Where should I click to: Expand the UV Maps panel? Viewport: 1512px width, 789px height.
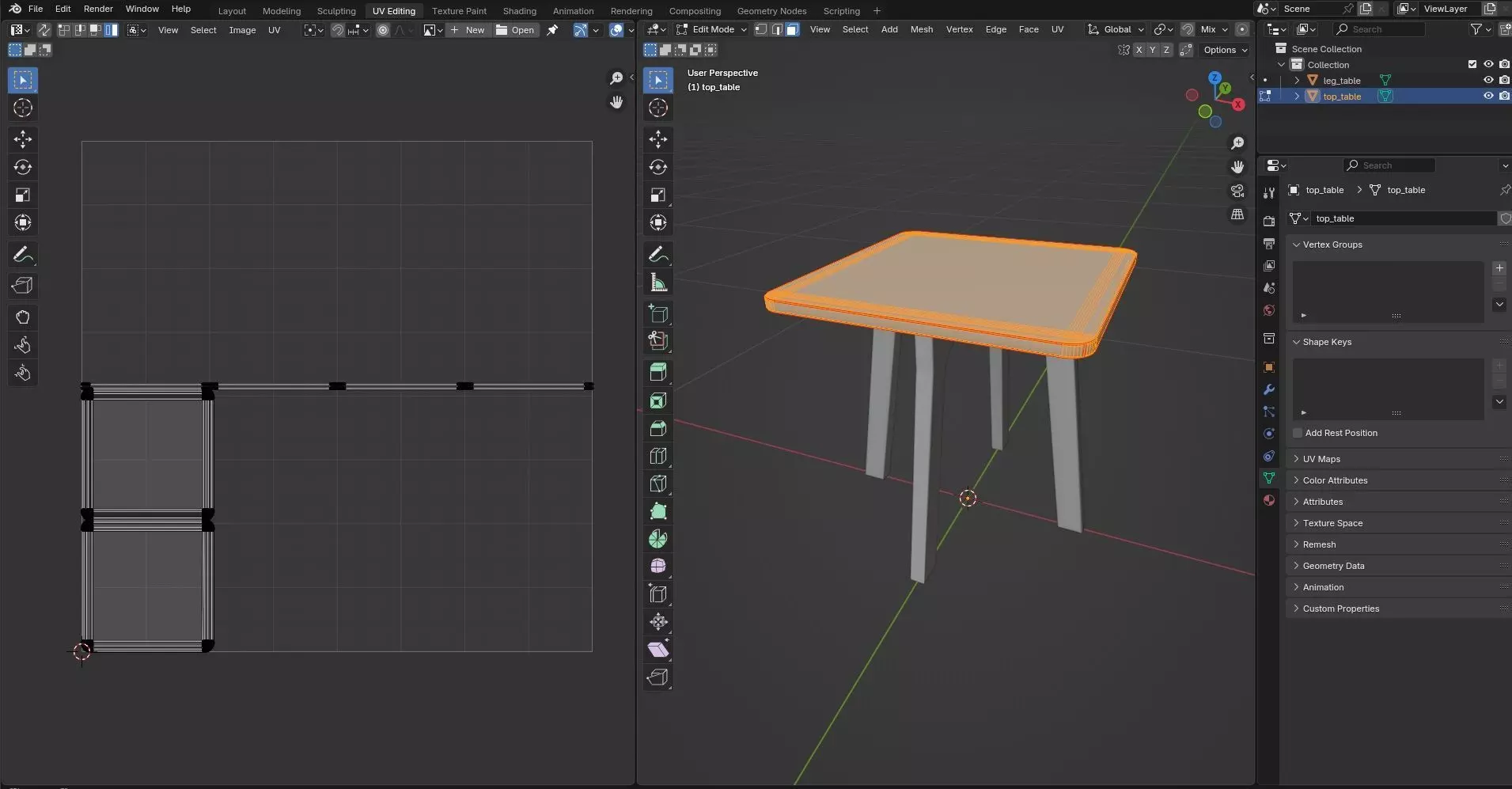[x=1397, y=459]
